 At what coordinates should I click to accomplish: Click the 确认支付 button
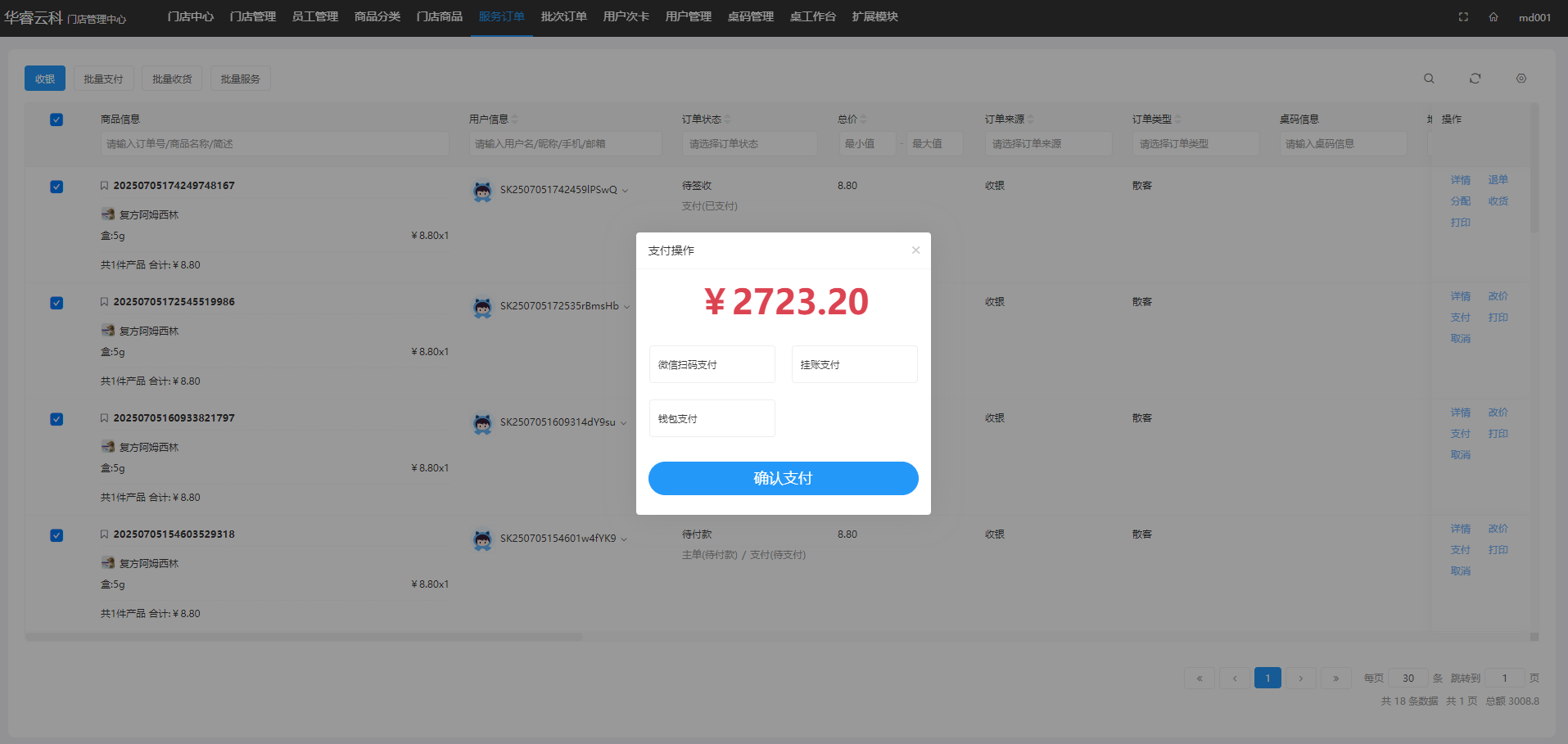click(783, 478)
